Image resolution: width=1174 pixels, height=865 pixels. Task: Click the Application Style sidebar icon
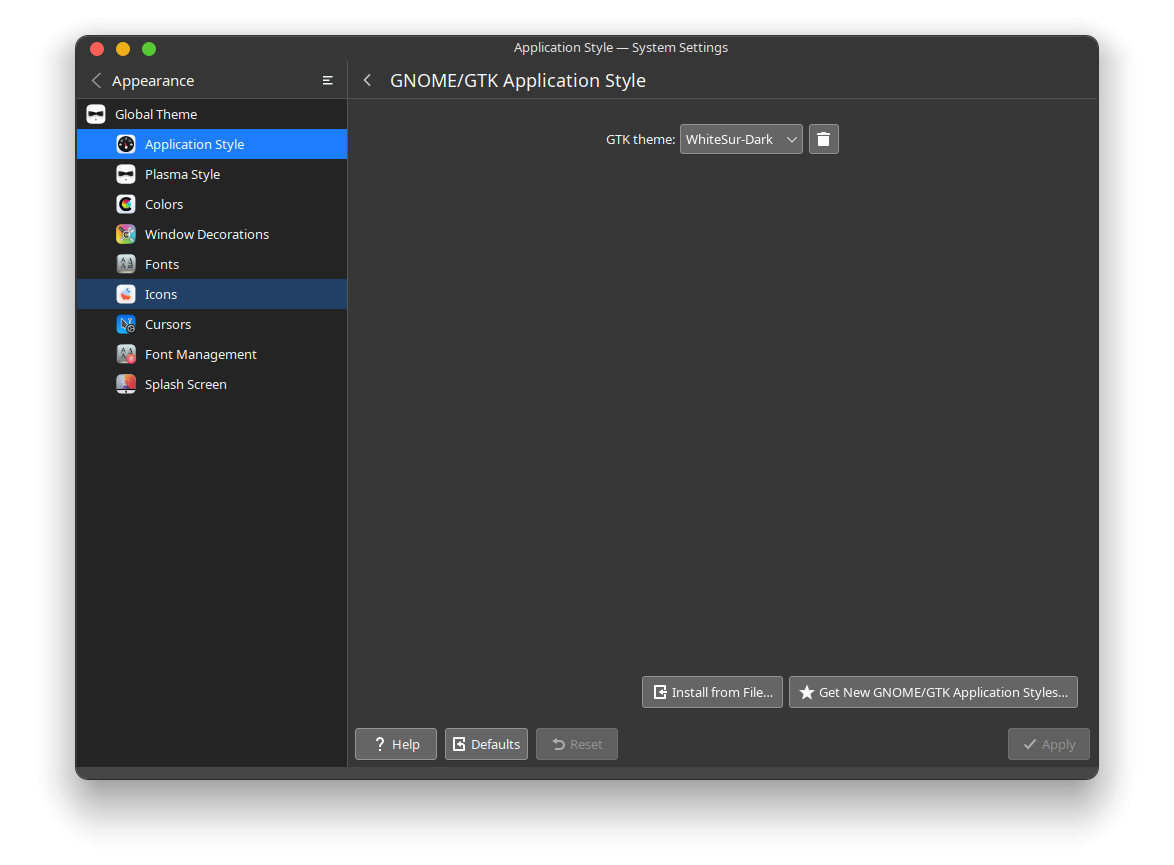click(x=126, y=144)
